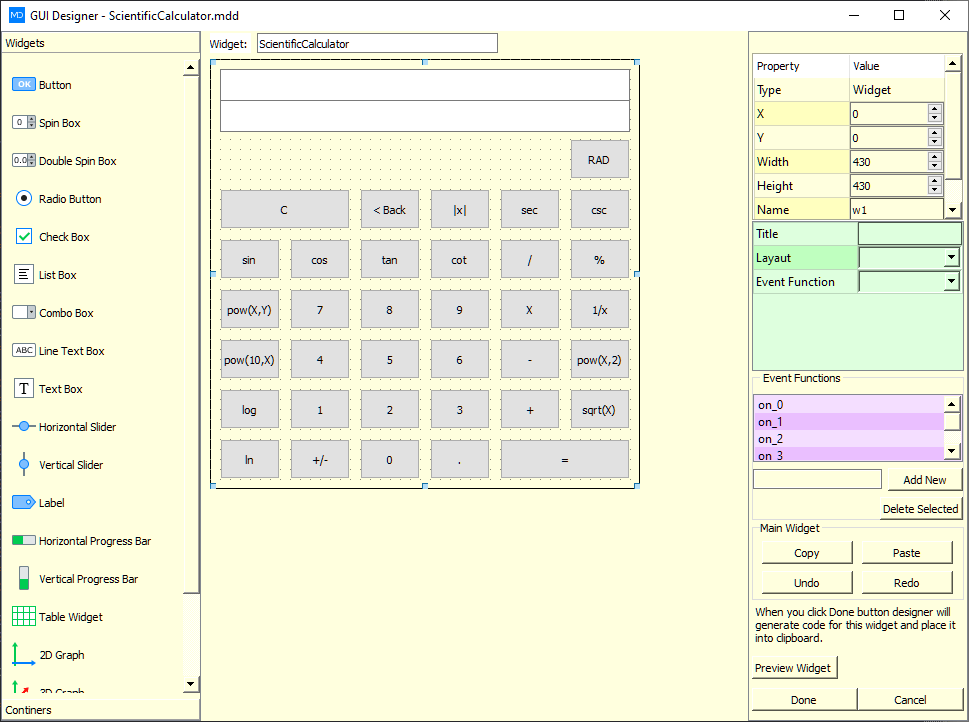Viewport: 969px width, 722px height.
Task: Click the Name property value w1
Action: (897, 210)
